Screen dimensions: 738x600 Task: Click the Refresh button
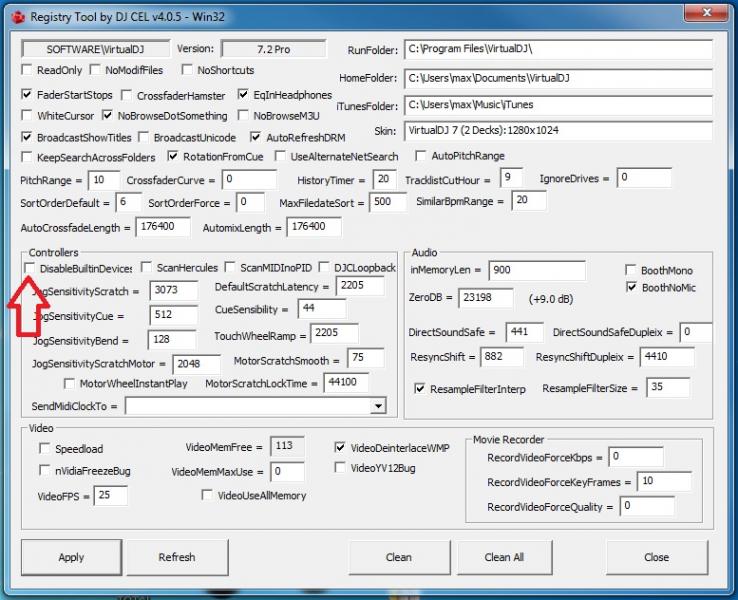(x=177, y=557)
